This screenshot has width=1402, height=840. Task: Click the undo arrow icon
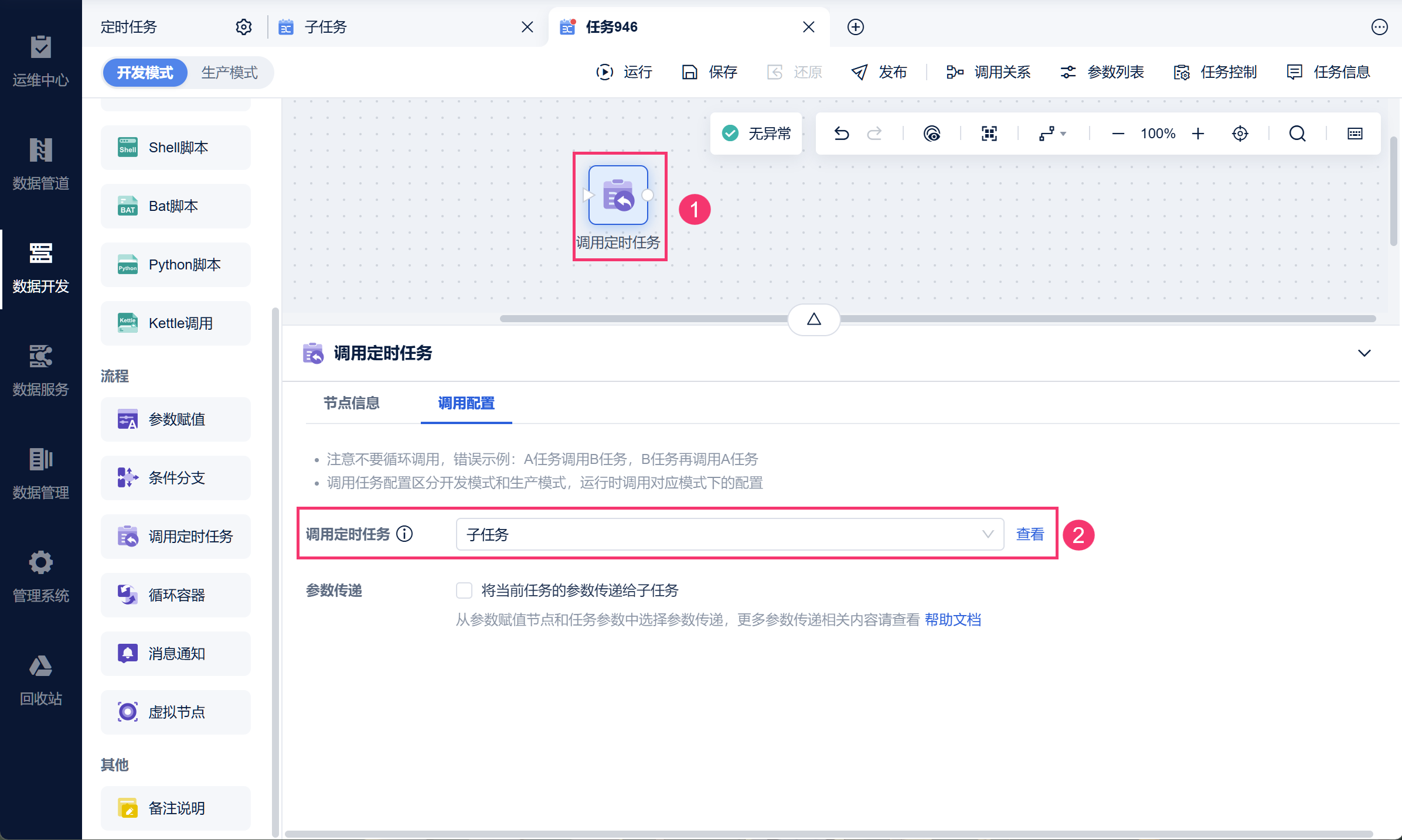tap(841, 134)
